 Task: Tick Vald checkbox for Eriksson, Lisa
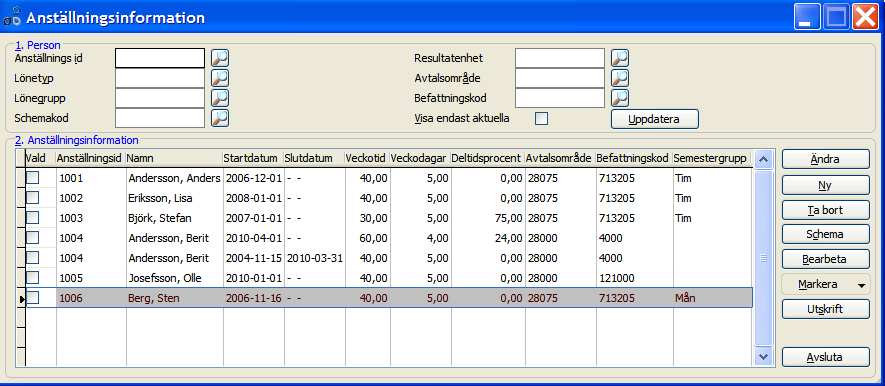[33, 198]
